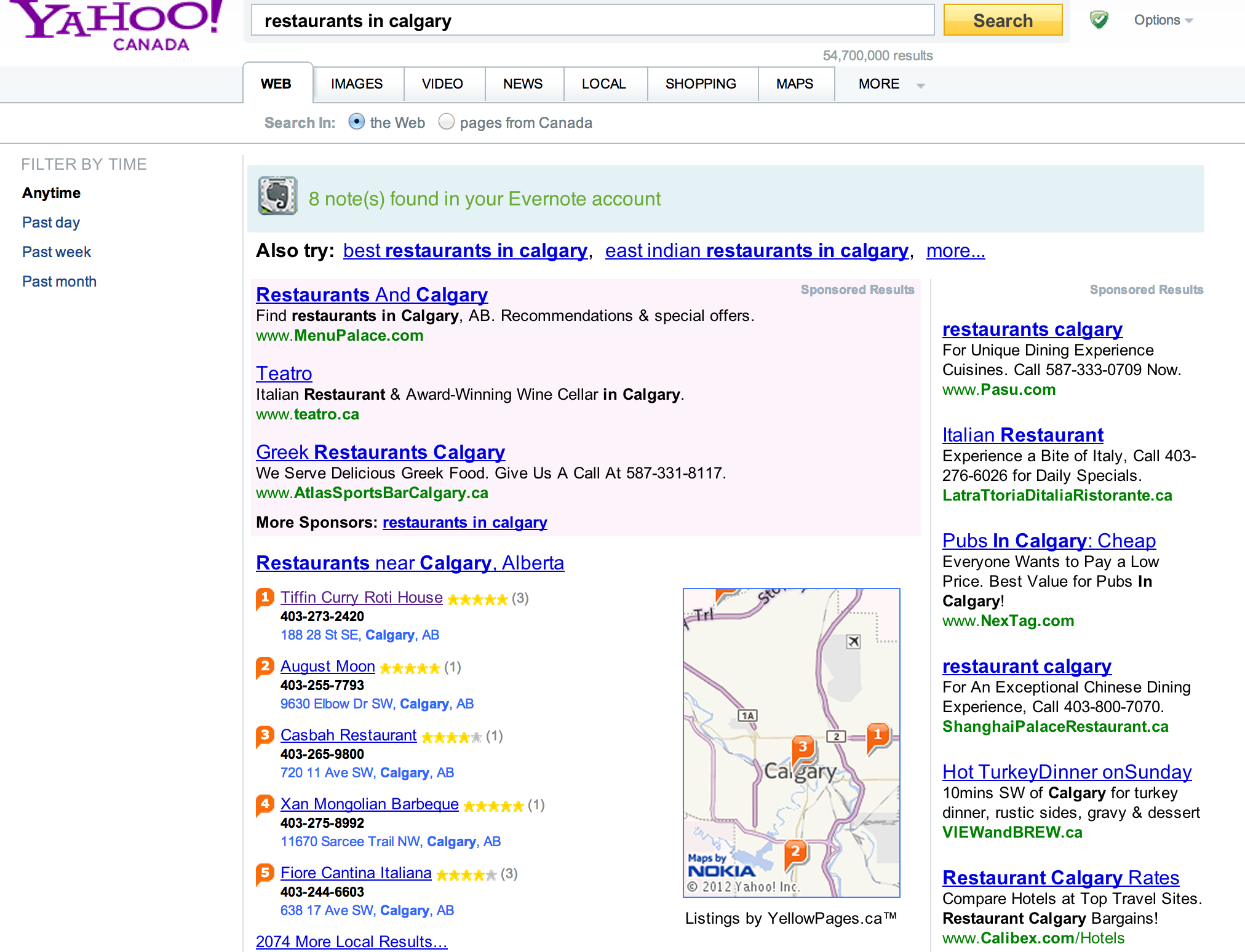Open the Options dropdown
Image resolution: width=1245 pixels, height=952 pixels.
tap(1163, 20)
